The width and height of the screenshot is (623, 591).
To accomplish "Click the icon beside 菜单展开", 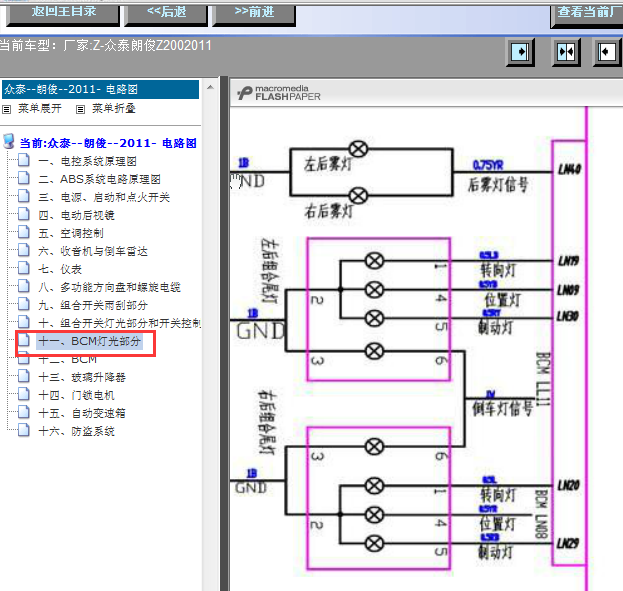I will click(6, 109).
